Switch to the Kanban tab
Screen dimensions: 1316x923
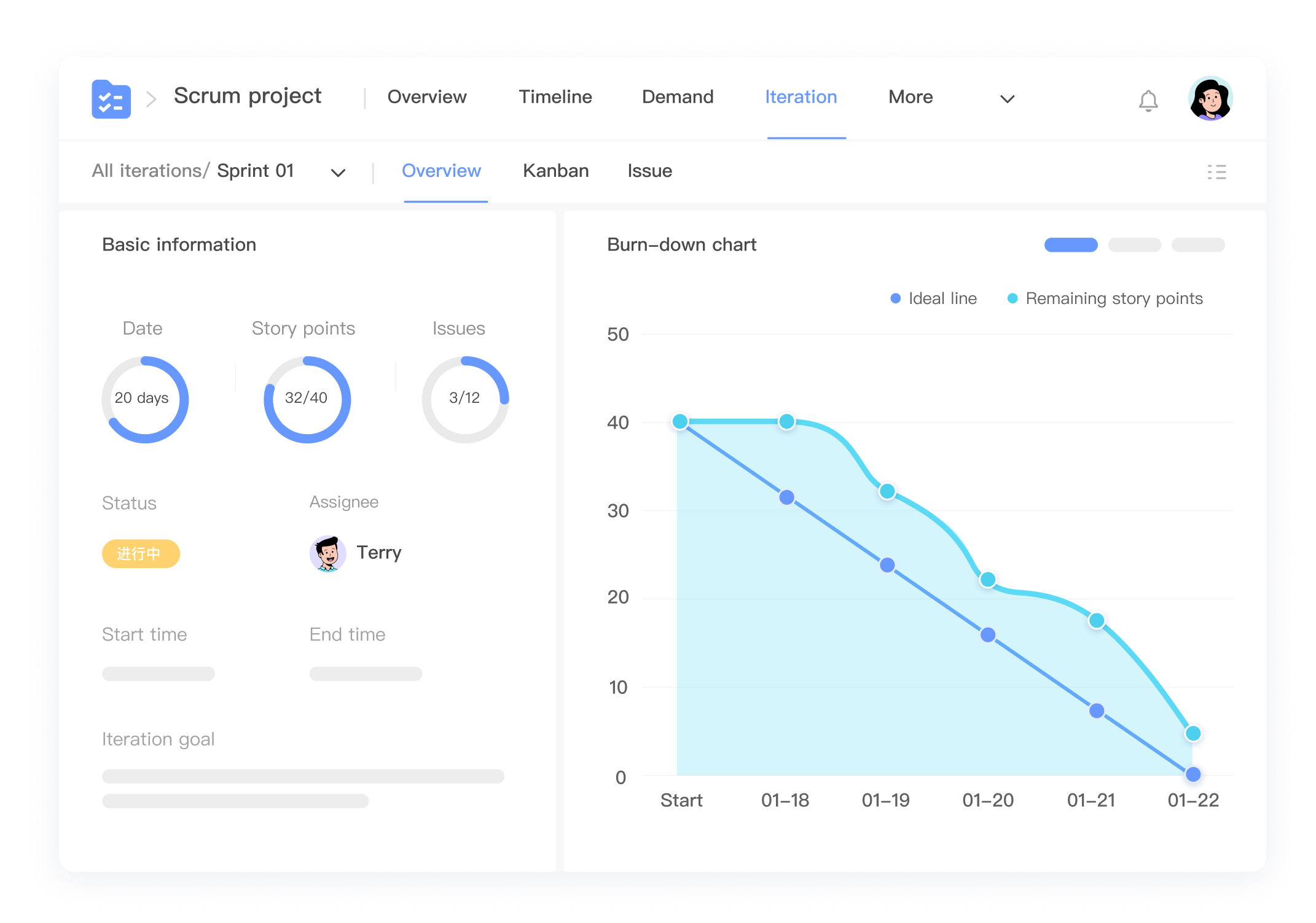[x=555, y=171]
